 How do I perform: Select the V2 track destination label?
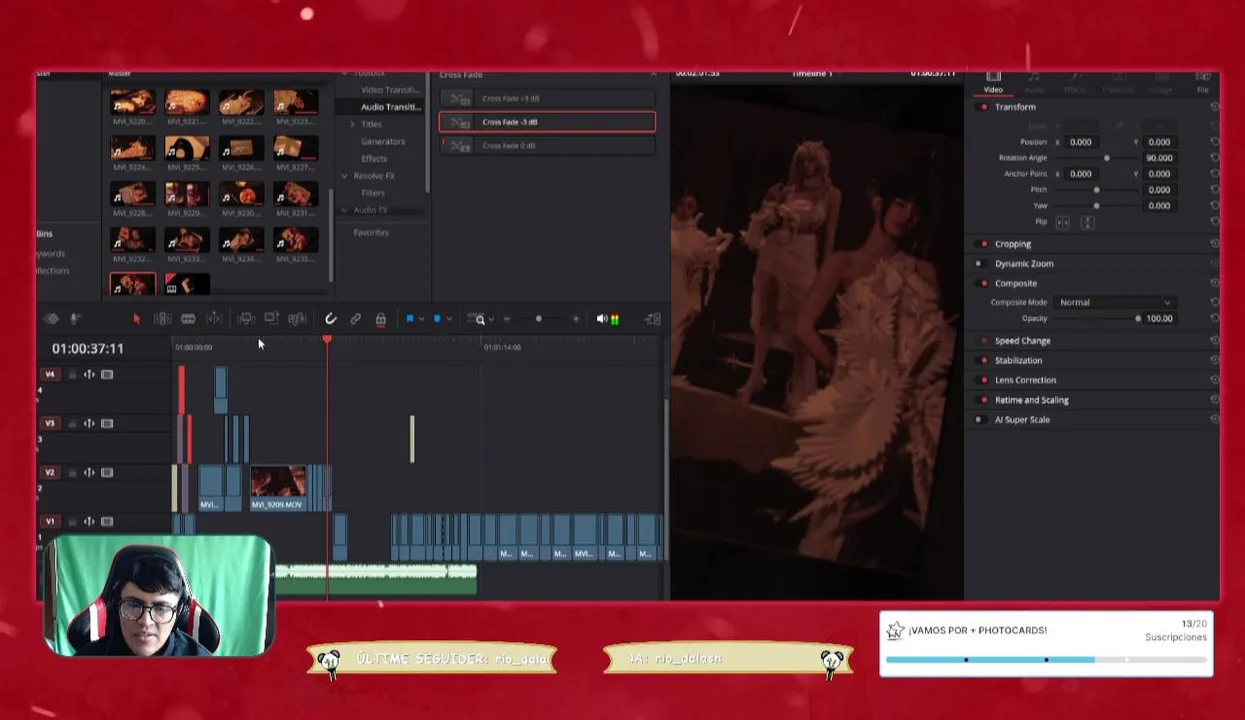point(50,472)
